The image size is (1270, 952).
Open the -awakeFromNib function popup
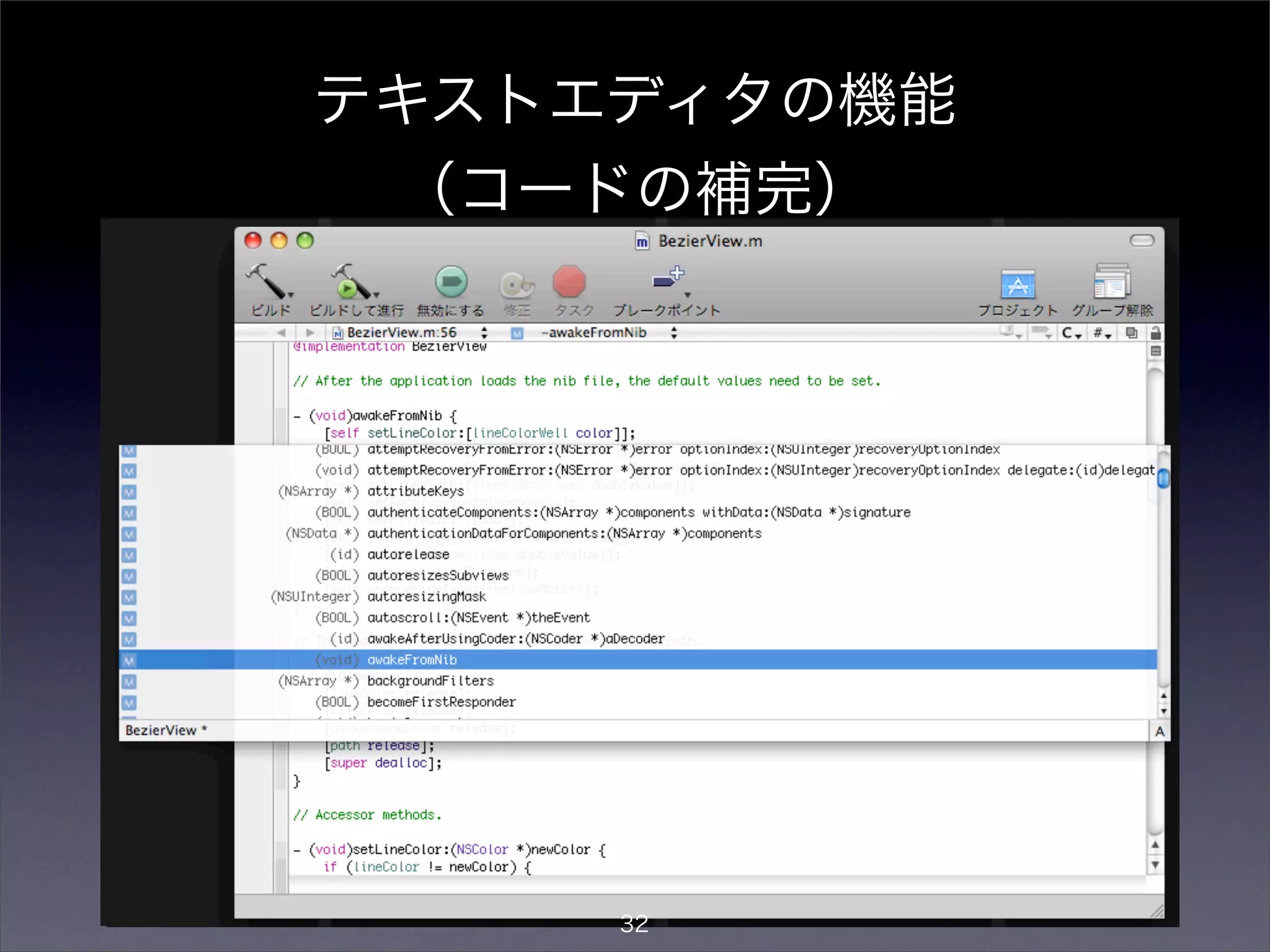click(594, 333)
